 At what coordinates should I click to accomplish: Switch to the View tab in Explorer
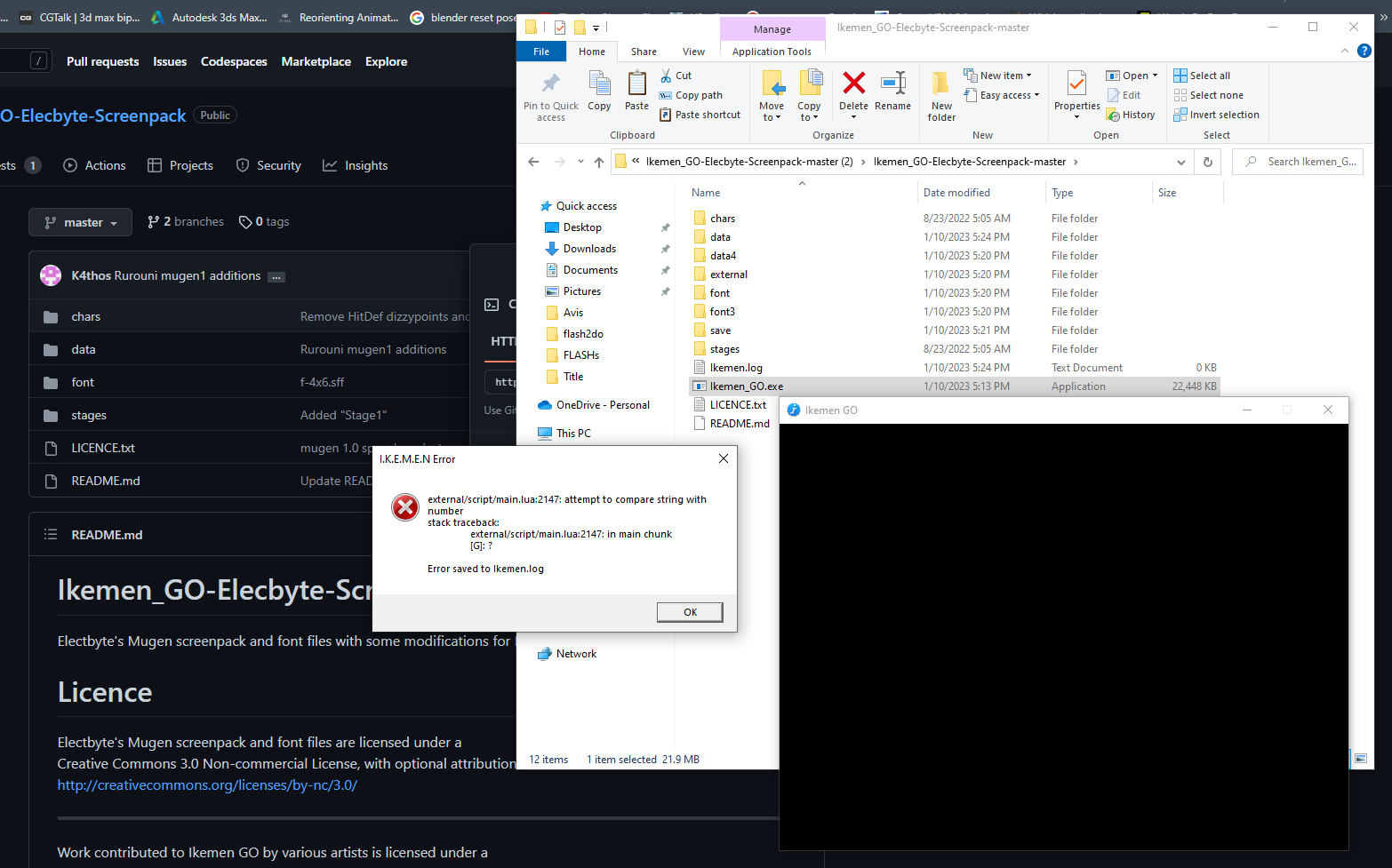tap(693, 51)
